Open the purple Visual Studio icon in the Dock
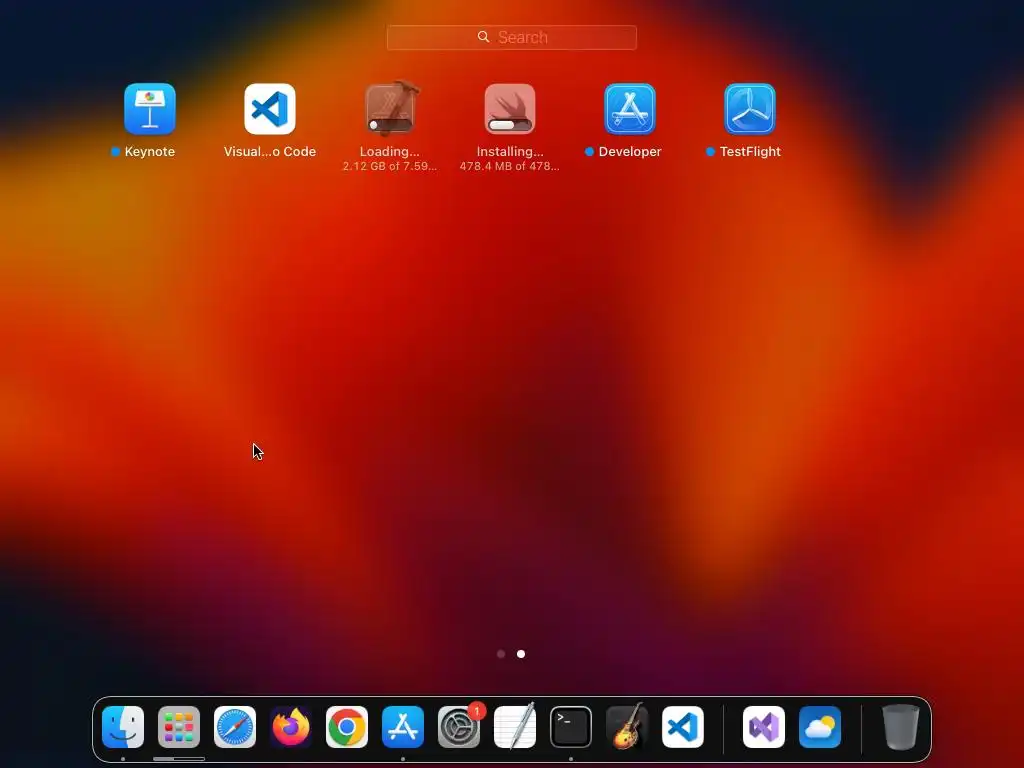This screenshot has height=768, width=1024. 764,727
